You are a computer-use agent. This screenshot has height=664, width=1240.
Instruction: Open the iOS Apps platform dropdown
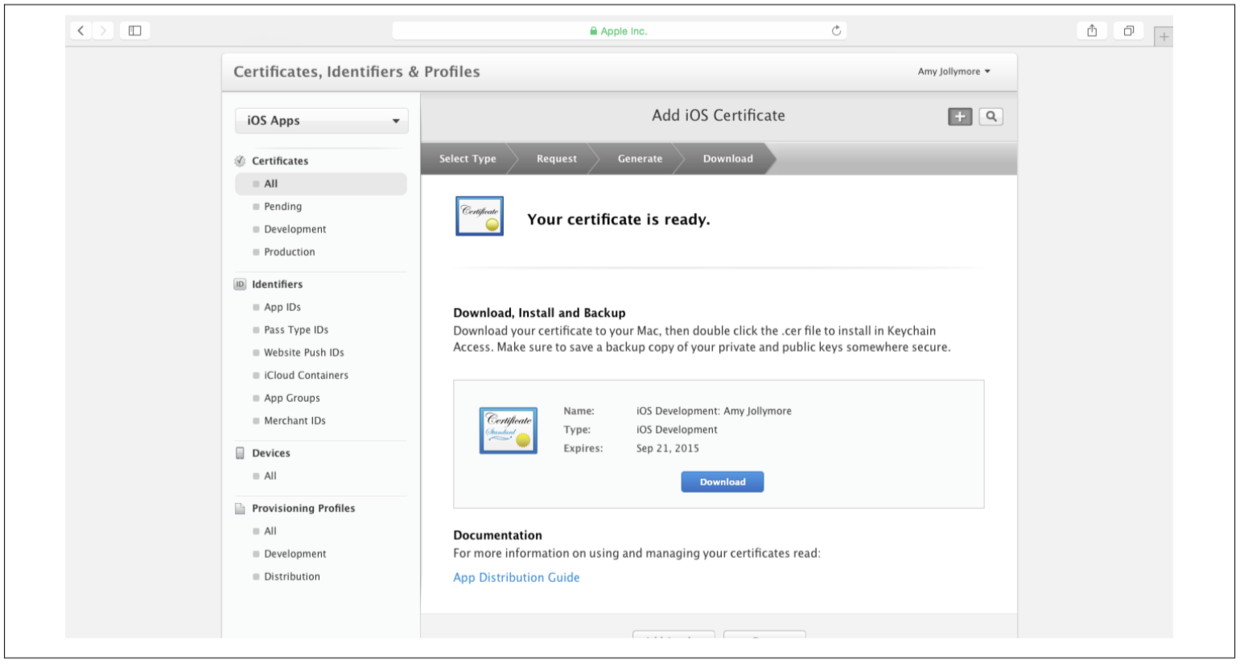coord(322,121)
